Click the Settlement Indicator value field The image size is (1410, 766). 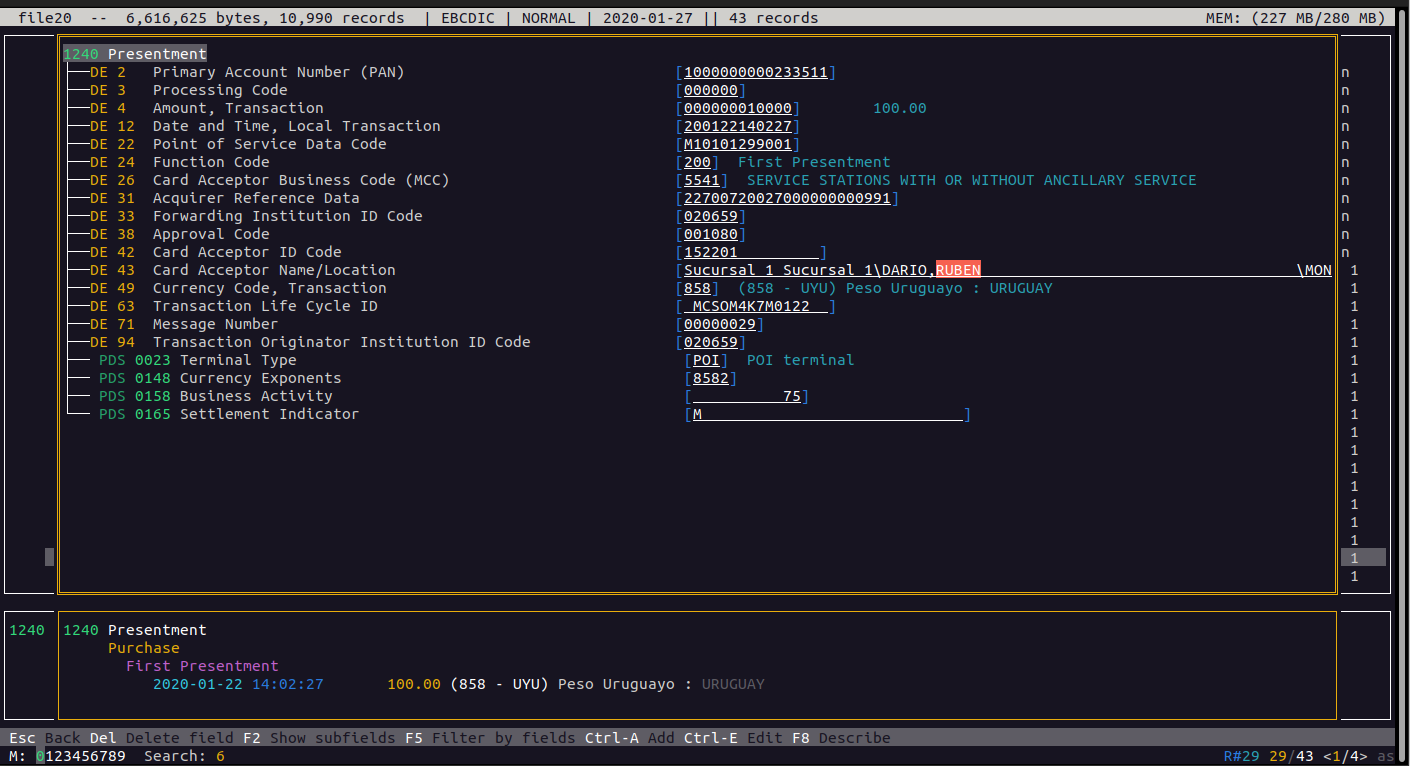click(827, 414)
